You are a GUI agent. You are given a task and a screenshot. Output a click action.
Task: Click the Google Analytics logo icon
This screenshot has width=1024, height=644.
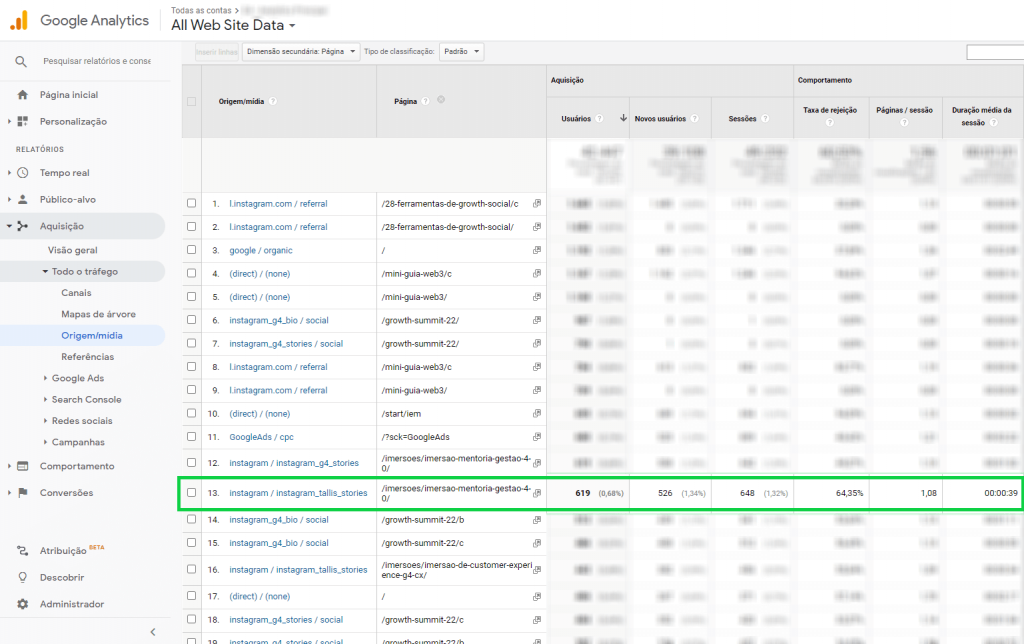click(19, 20)
